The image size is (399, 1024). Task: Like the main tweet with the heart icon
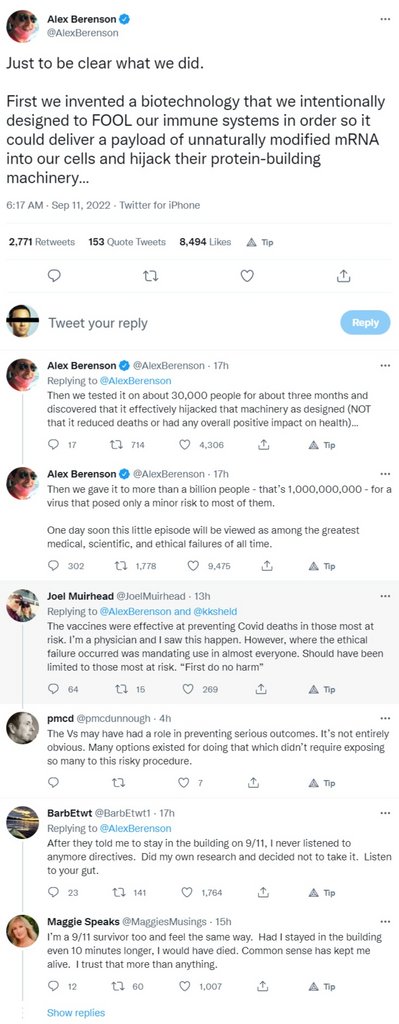click(247, 276)
